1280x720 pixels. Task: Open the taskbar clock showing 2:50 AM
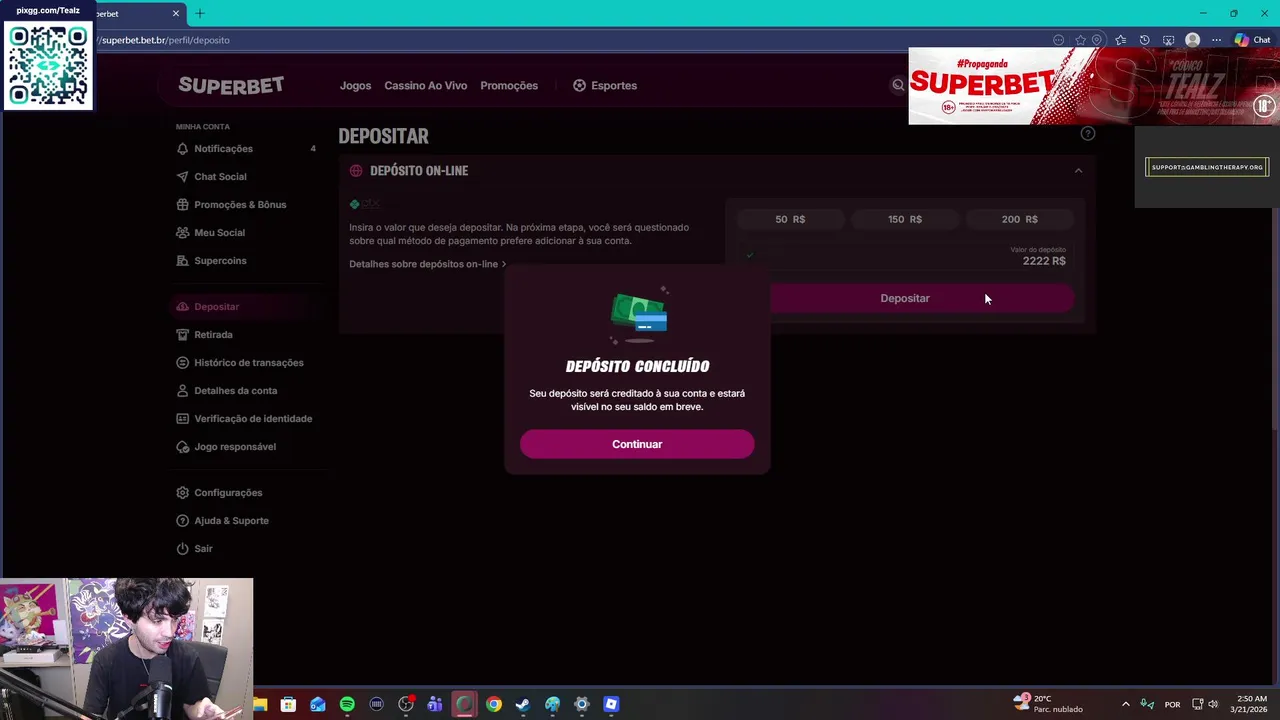point(1251,704)
